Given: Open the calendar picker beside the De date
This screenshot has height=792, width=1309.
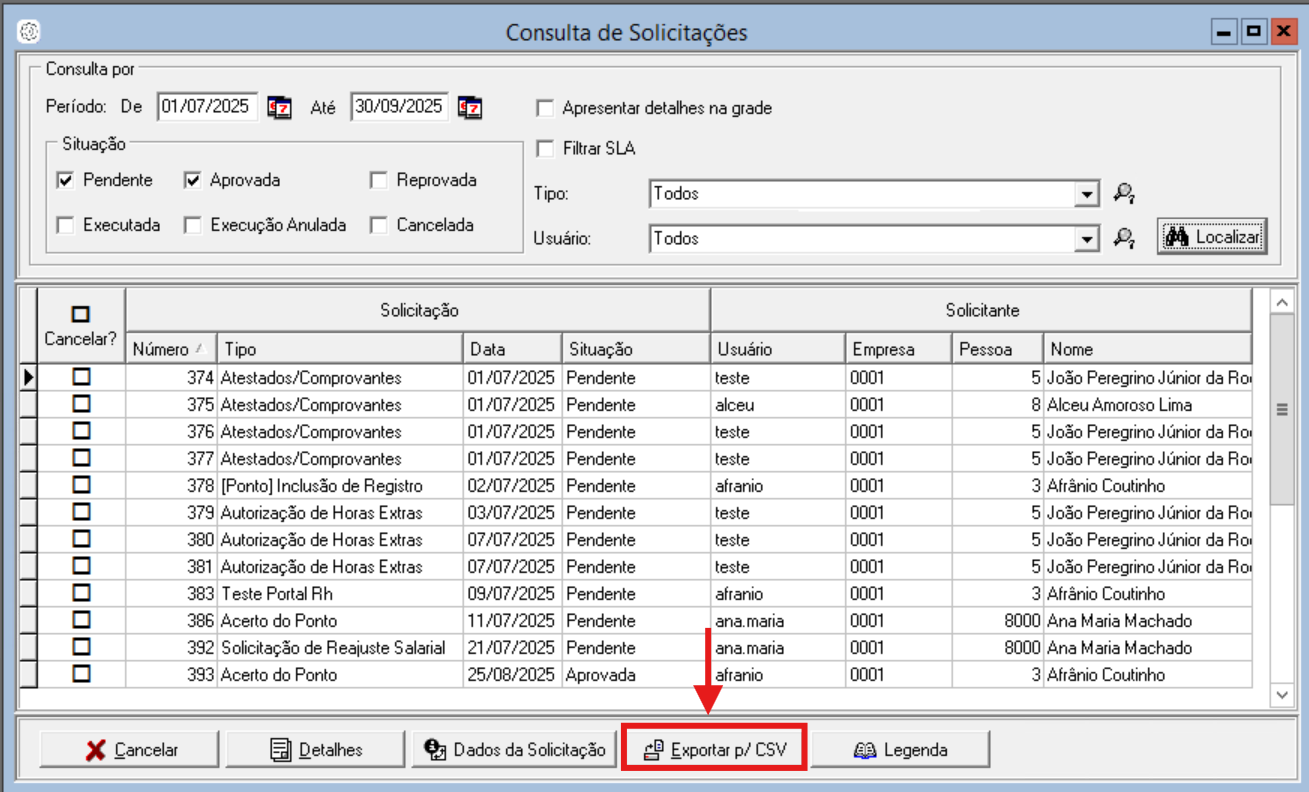Looking at the screenshot, I should (x=280, y=108).
